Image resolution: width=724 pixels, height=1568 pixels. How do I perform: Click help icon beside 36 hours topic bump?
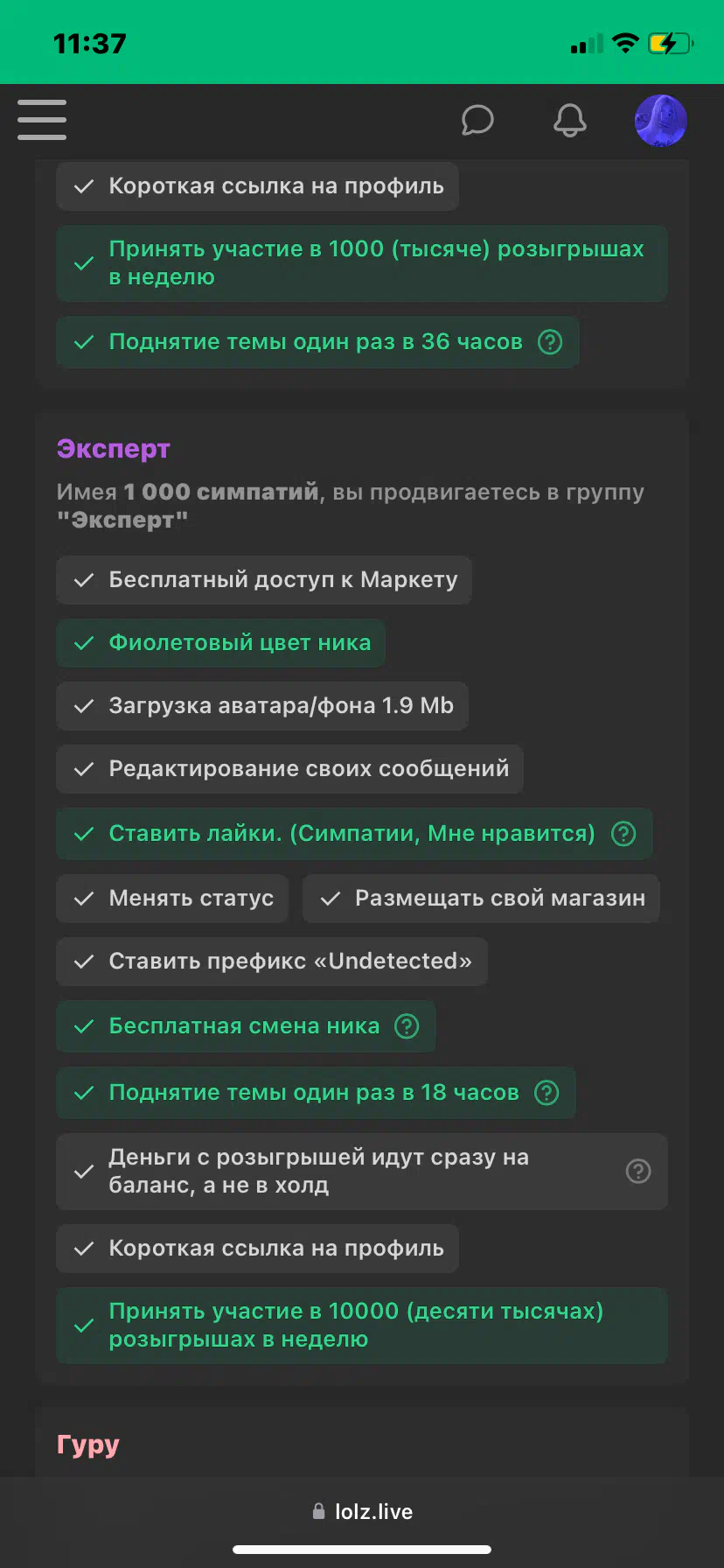point(550,342)
